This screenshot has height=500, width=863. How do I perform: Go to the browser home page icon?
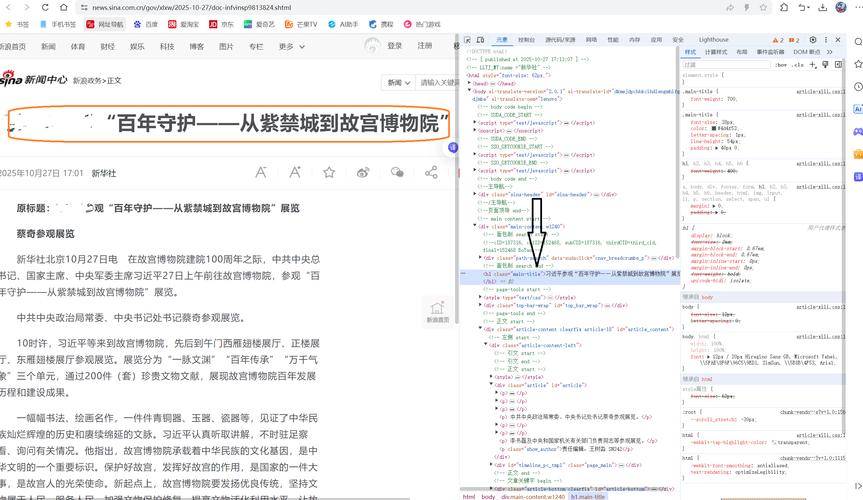point(63,7)
